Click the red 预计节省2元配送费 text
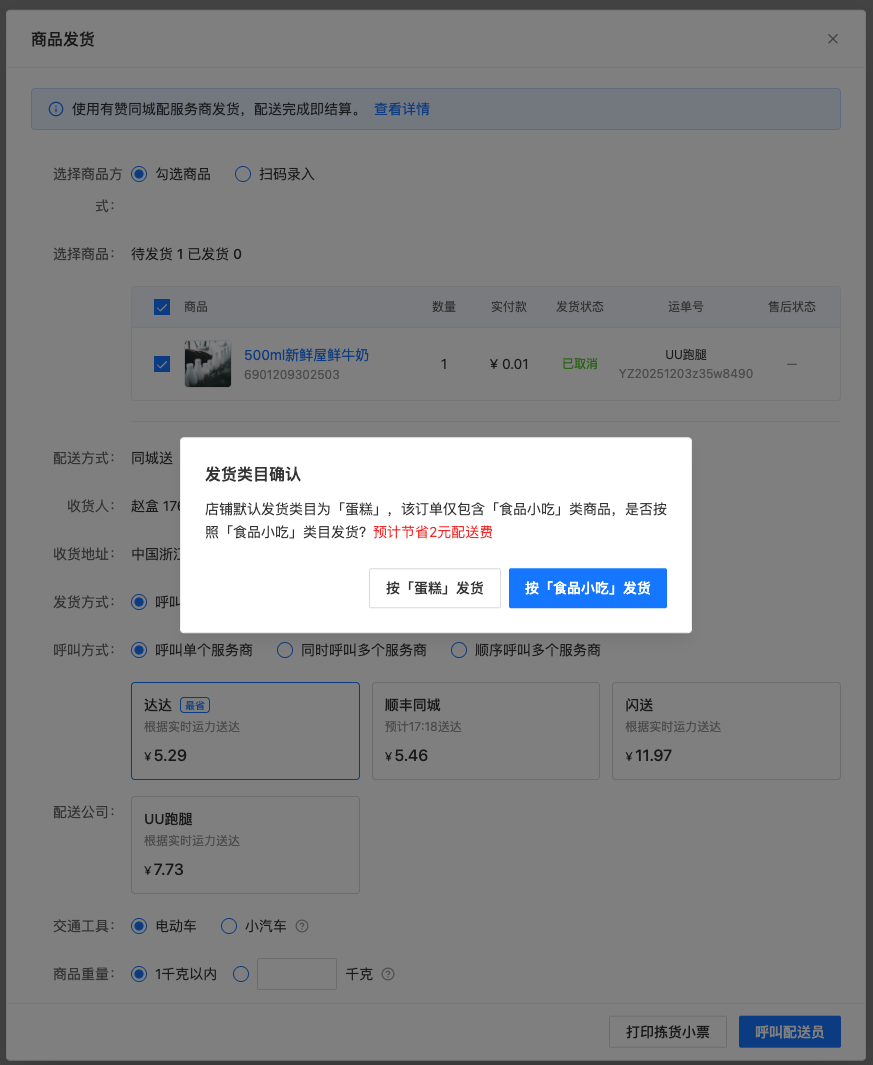The width and height of the screenshot is (873, 1065). (433, 532)
